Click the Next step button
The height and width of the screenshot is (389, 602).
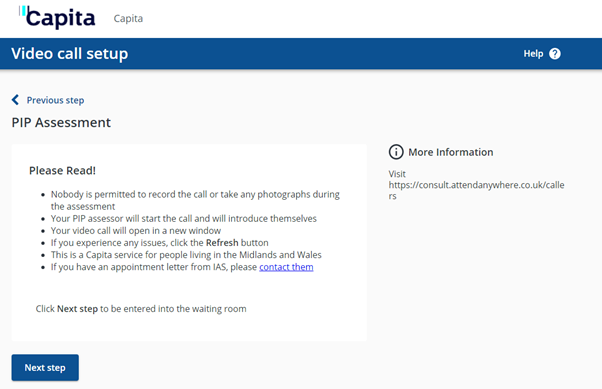(45, 367)
